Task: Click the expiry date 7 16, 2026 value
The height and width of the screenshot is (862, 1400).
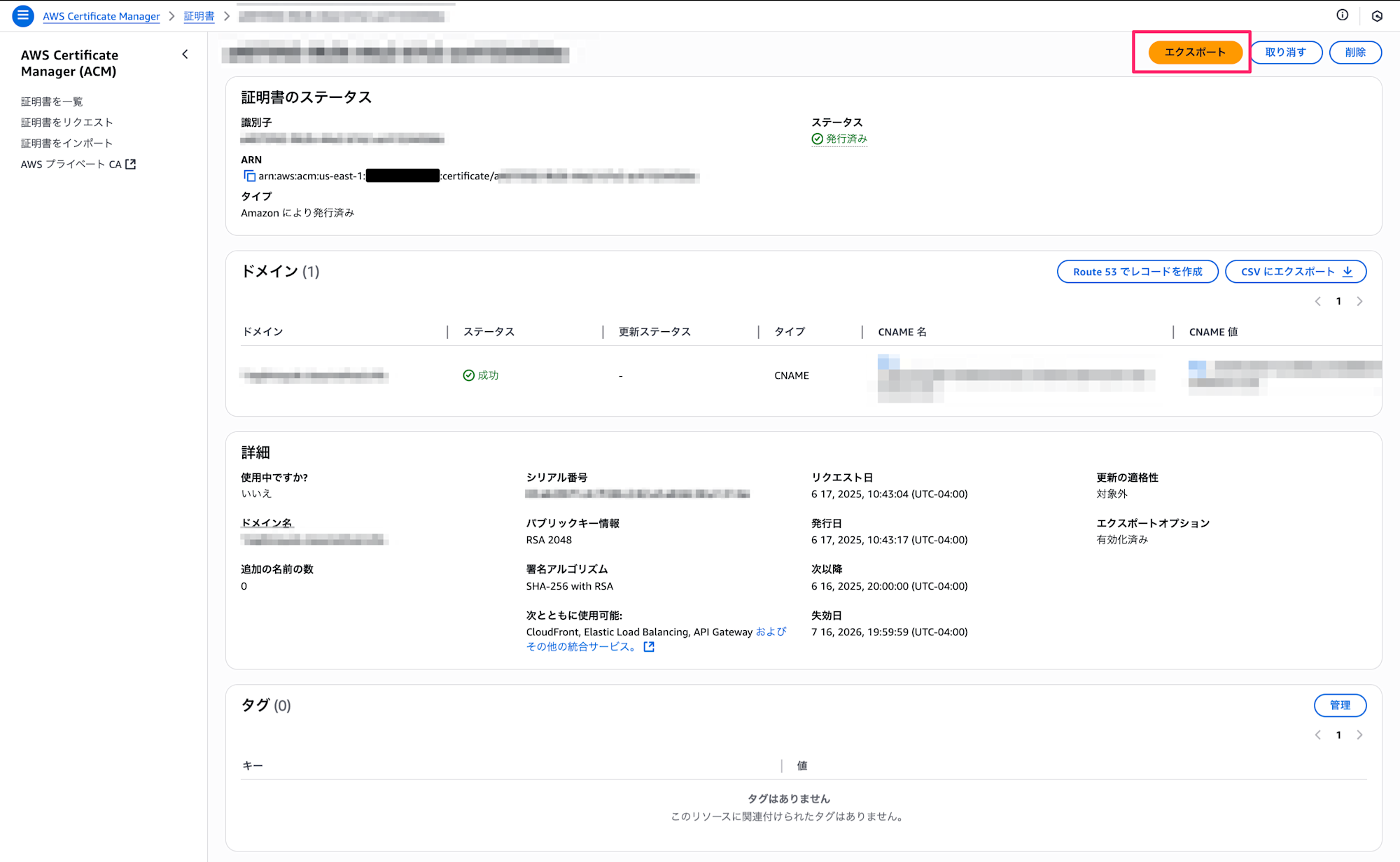Action: (890, 632)
